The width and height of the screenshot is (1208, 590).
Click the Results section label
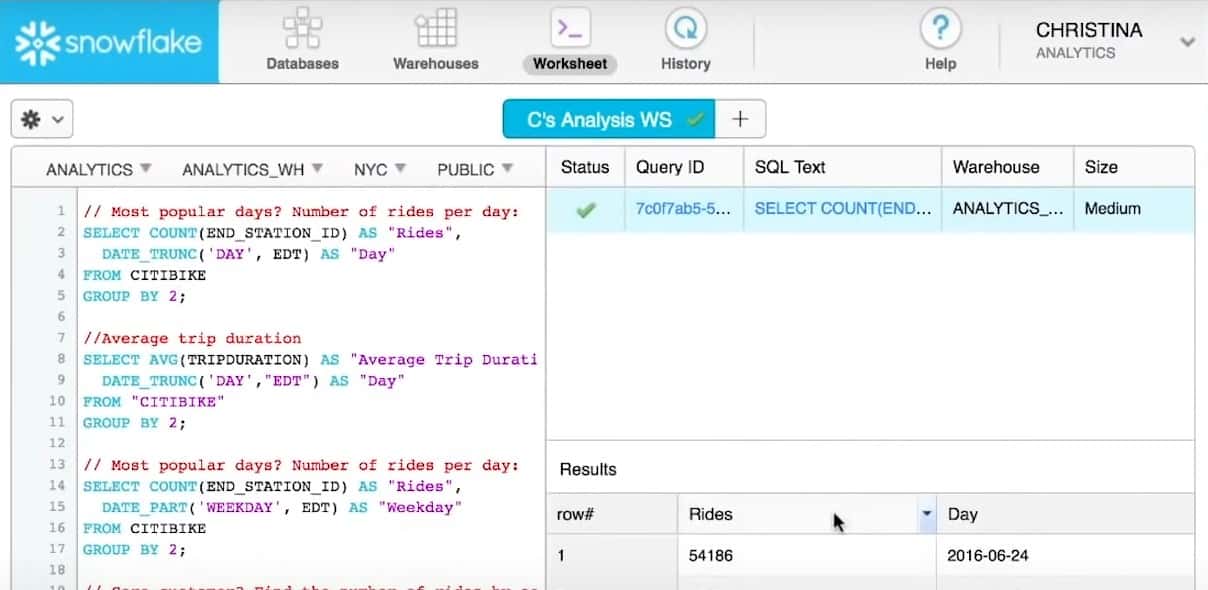[588, 469]
